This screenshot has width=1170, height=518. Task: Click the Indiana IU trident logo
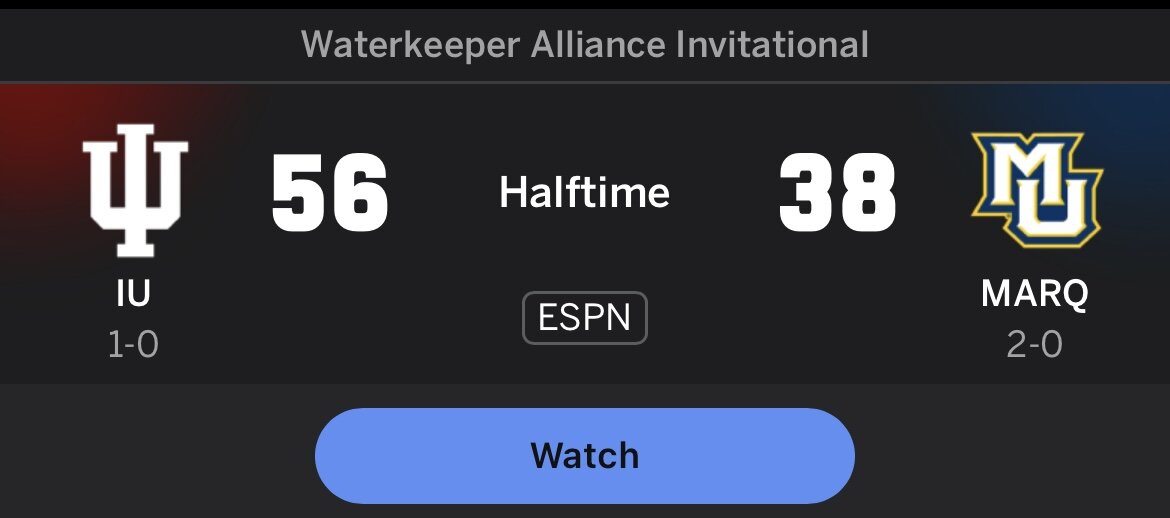[x=134, y=190]
